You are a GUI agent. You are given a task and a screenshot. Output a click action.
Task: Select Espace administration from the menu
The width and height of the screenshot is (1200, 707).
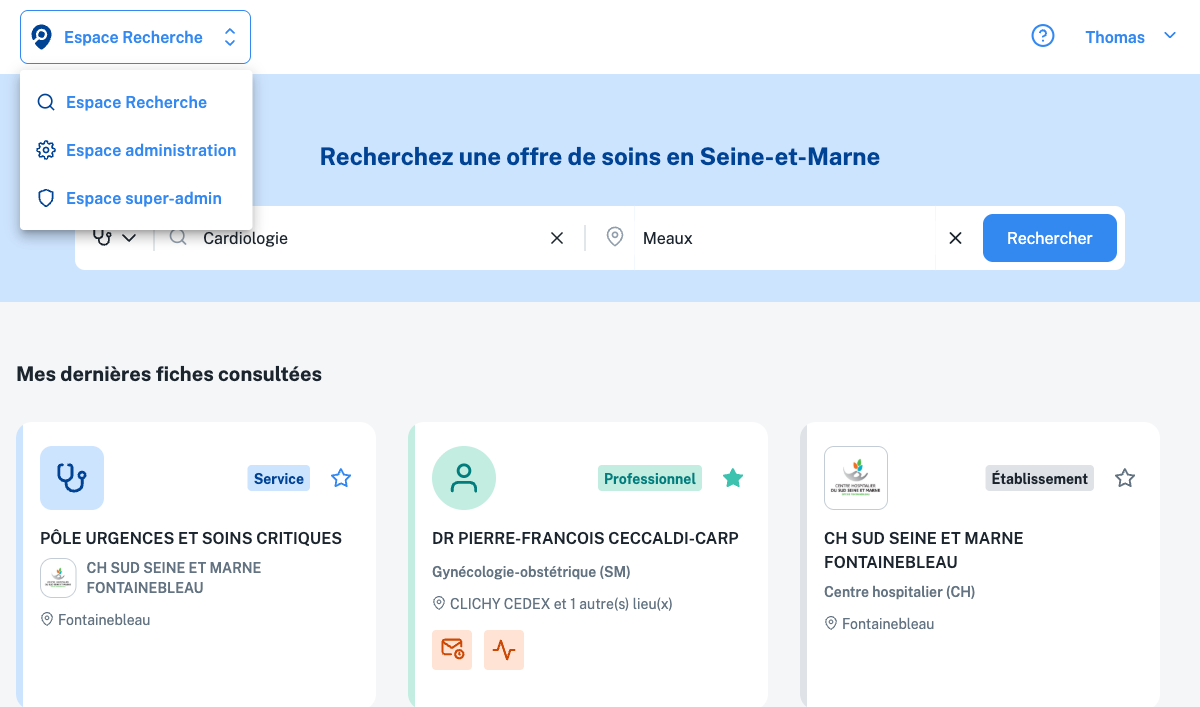click(x=150, y=150)
